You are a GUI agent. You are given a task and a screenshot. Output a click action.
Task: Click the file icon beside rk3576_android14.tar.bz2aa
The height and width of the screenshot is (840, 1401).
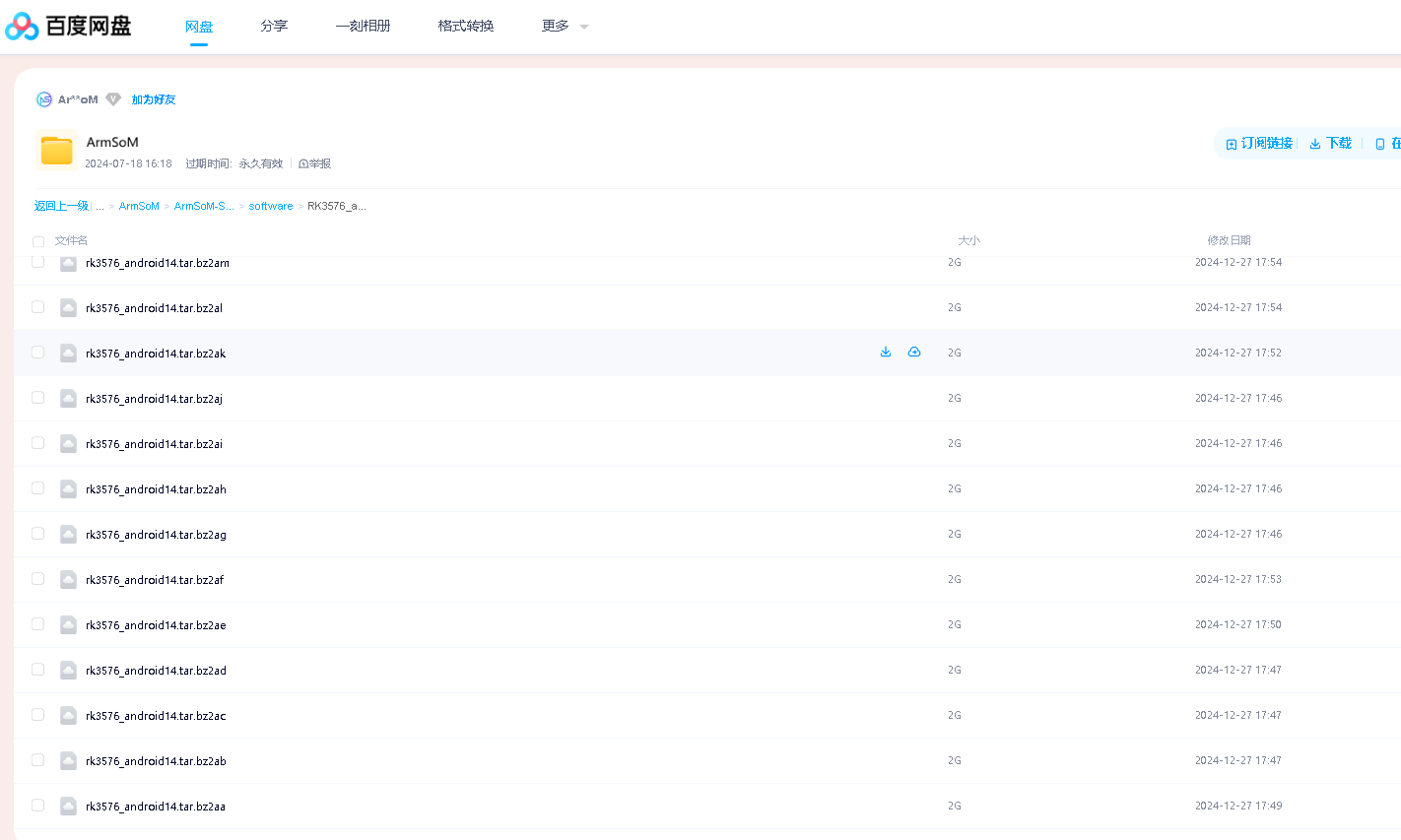click(x=68, y=805)
